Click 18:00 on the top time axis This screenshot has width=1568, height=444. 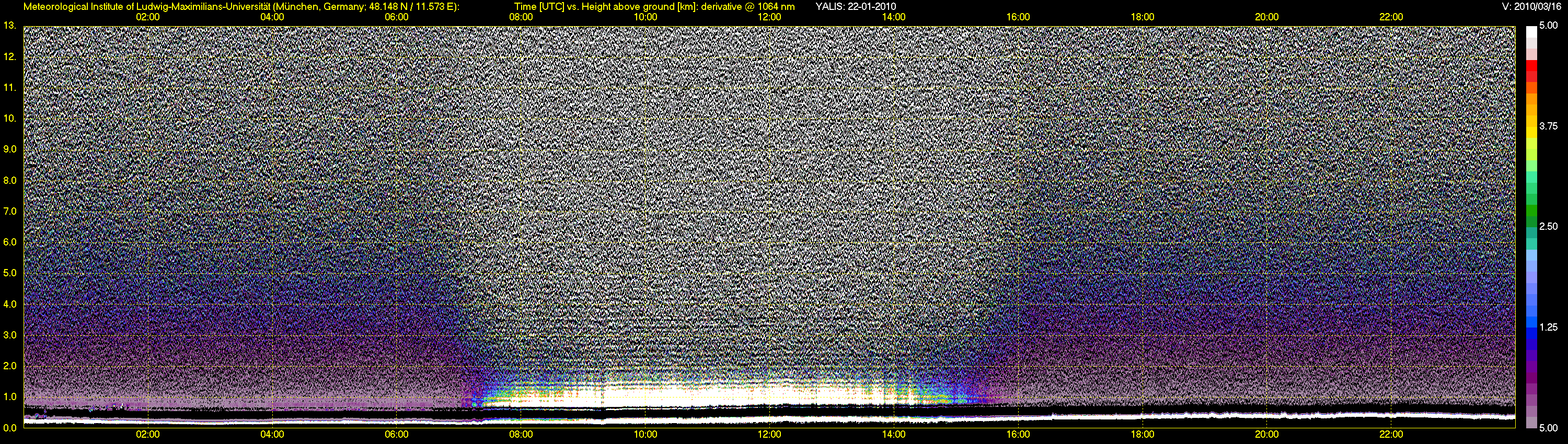(x=1143, y=17)
